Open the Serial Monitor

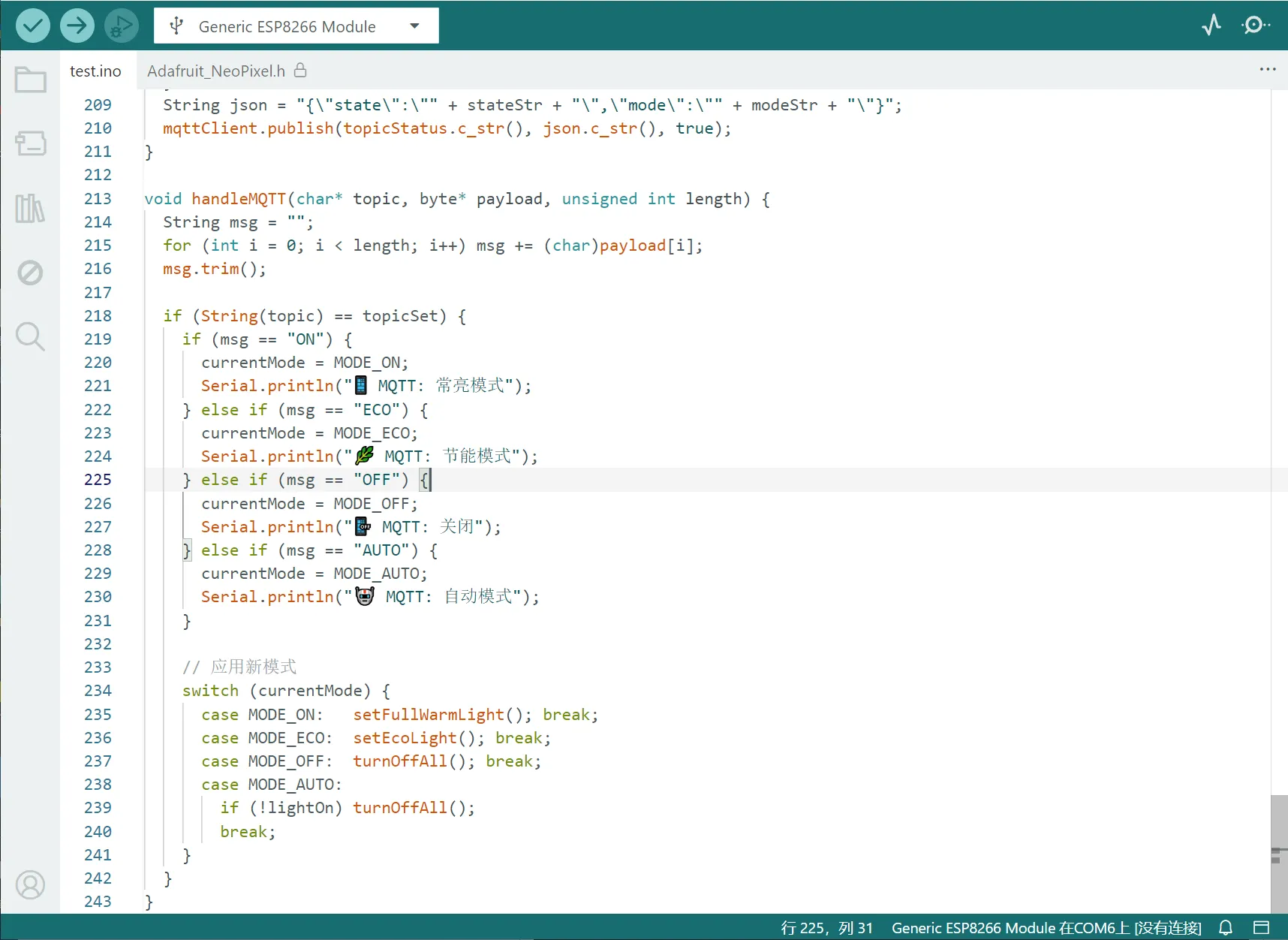coord(1254,26)
